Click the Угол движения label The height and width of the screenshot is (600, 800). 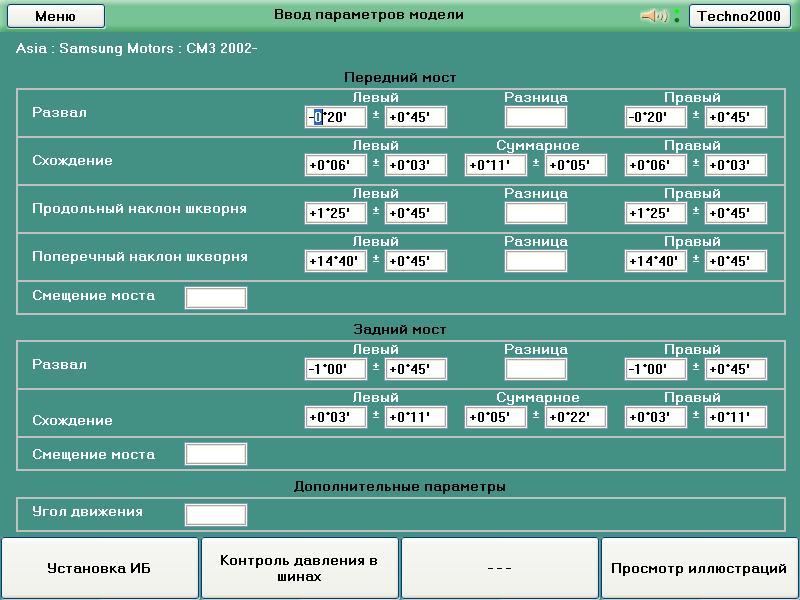[x=87, y=512]
